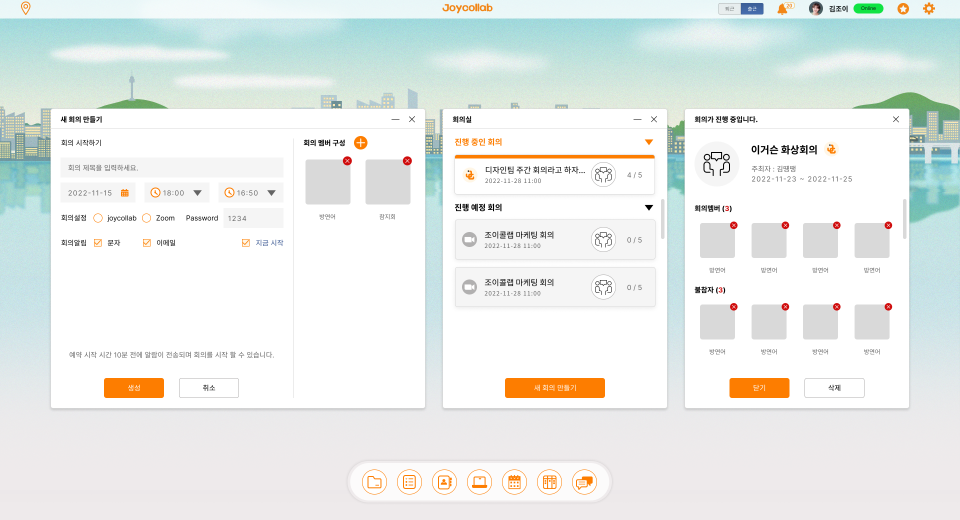The image size is (960, 520).
Task: Click the 닫기 button
Action: (x=759, y=388)
